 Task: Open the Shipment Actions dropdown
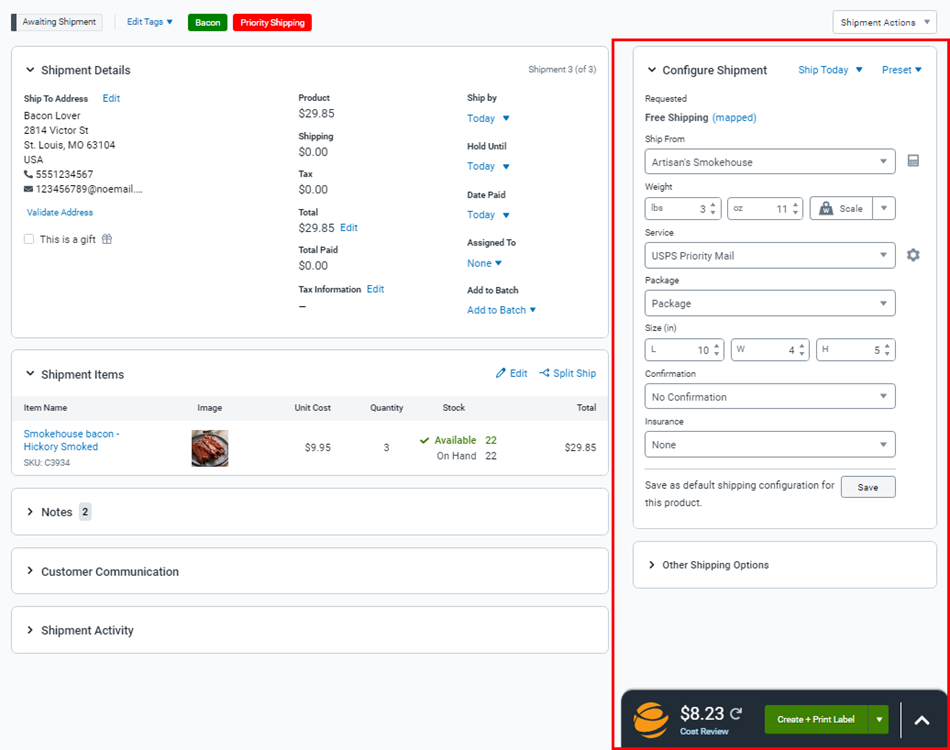click(x=884, y=22)
